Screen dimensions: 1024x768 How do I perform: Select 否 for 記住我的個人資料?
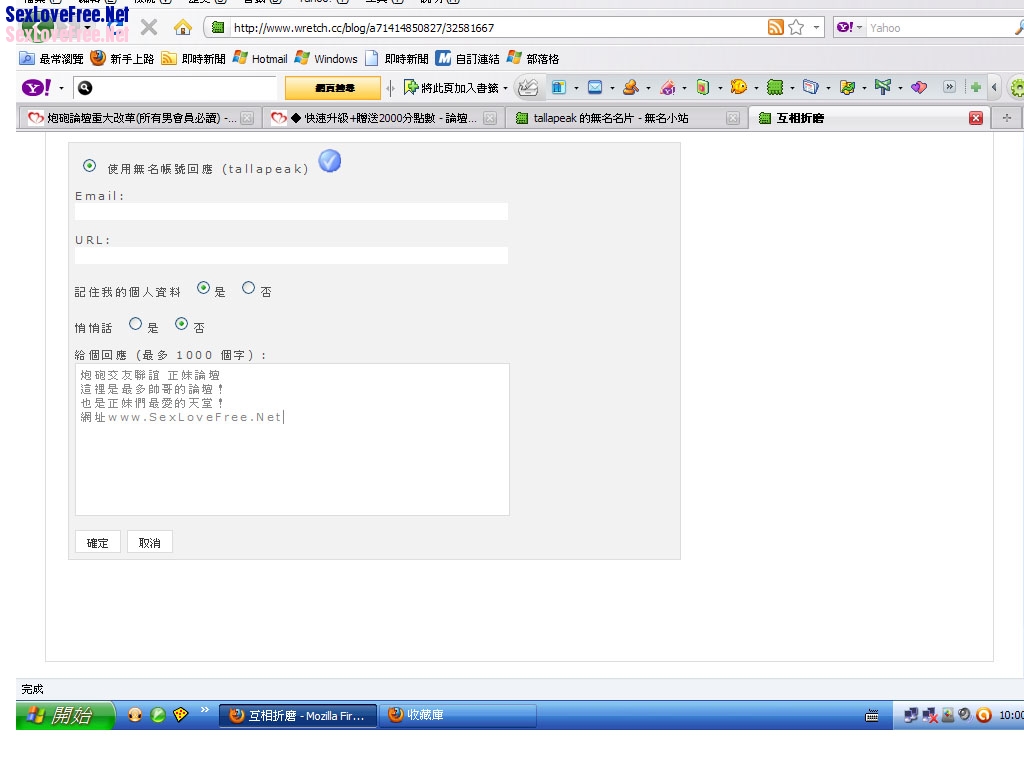click(x=249, y=288)
